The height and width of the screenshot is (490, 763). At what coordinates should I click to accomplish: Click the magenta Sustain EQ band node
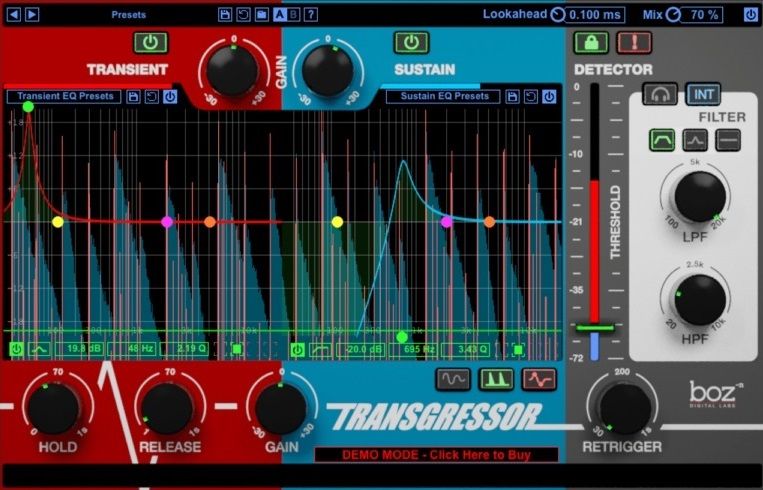(x=447, y=222)
